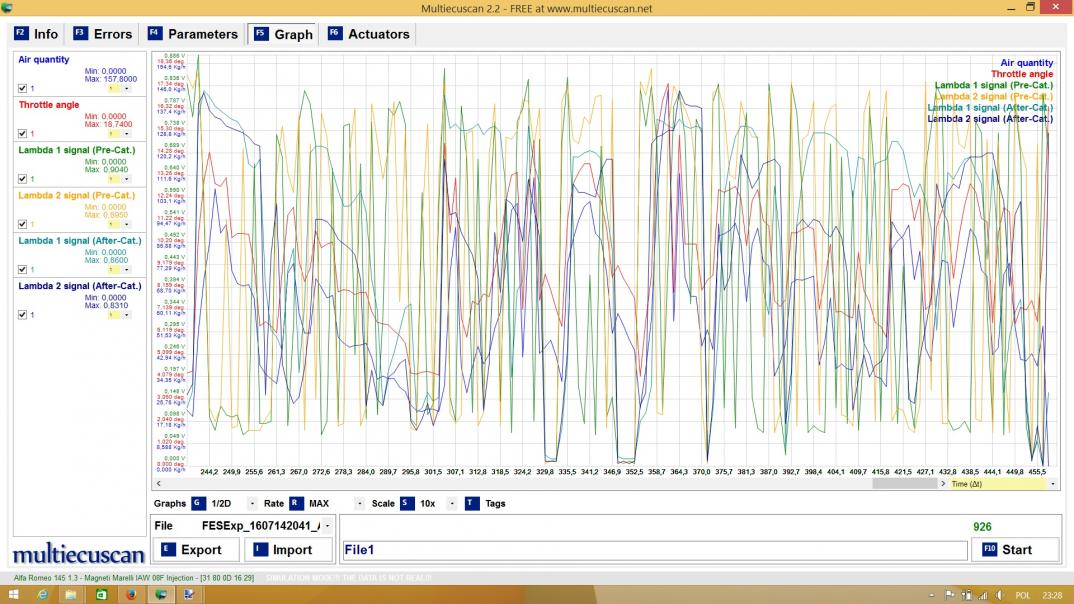Toggle Lambda 2 signal (After-Cat.) checkbox

click(23, 315)
